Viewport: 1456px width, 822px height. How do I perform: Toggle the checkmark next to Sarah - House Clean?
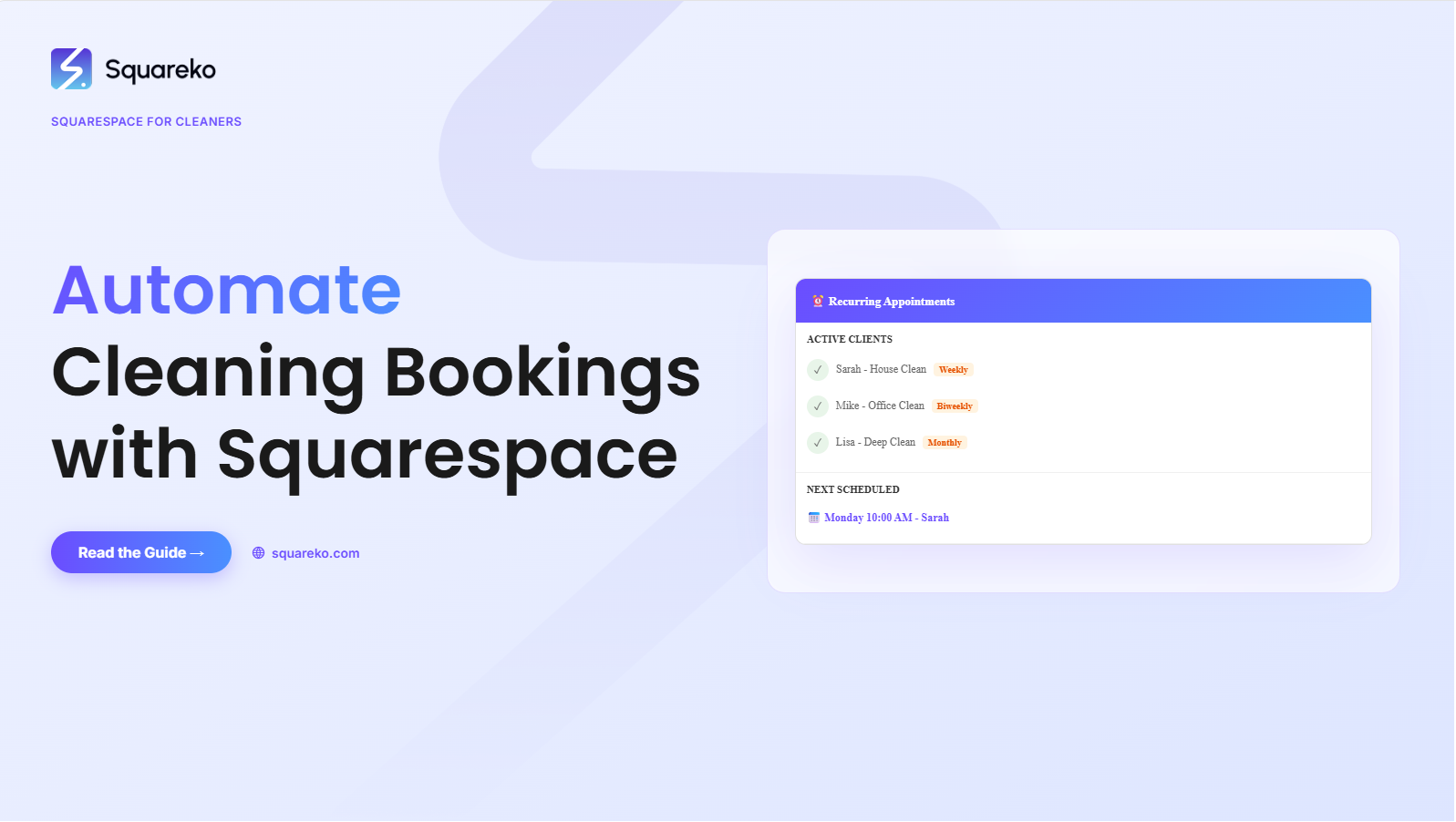[818, 370]
